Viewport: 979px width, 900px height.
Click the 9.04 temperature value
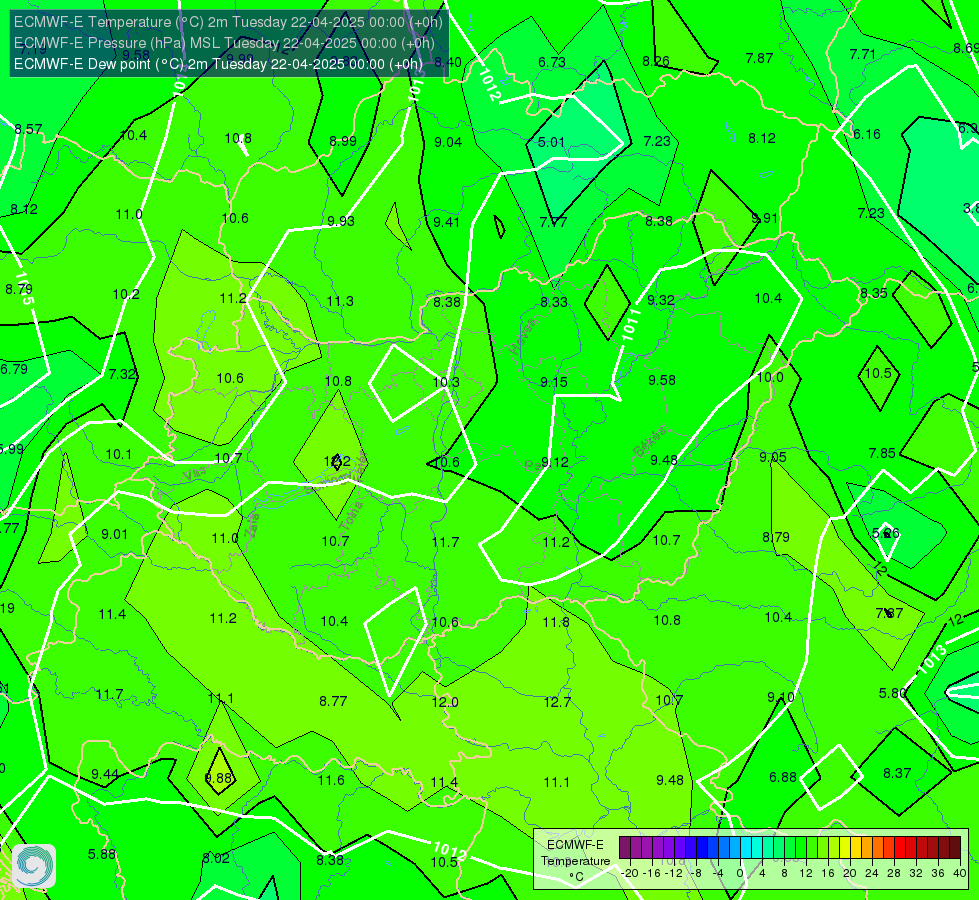point(448,142)
